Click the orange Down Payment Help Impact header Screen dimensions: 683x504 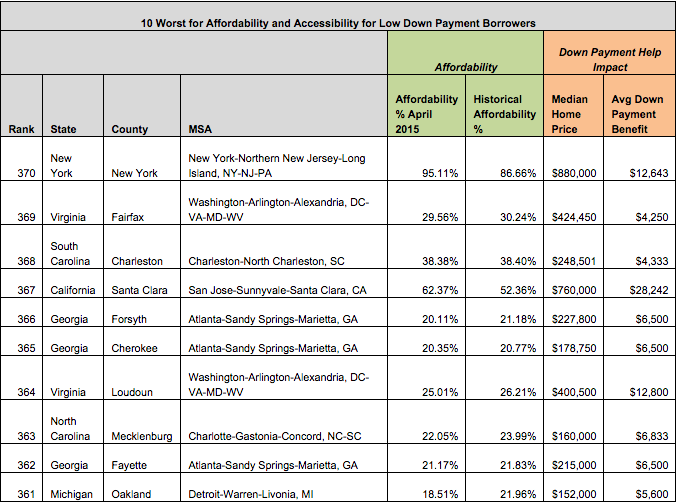click(608, 58)
